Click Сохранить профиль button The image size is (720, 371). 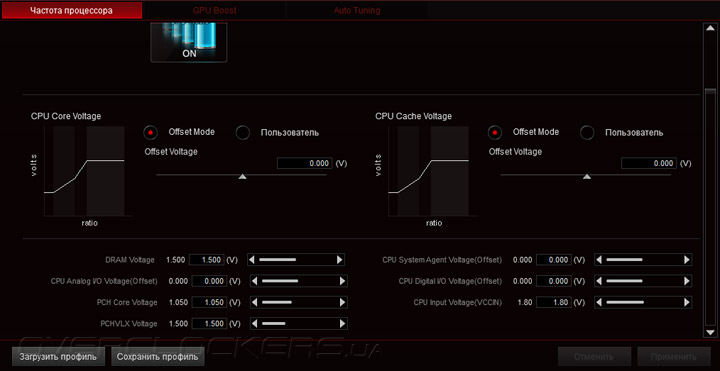(x=158, y=356)
